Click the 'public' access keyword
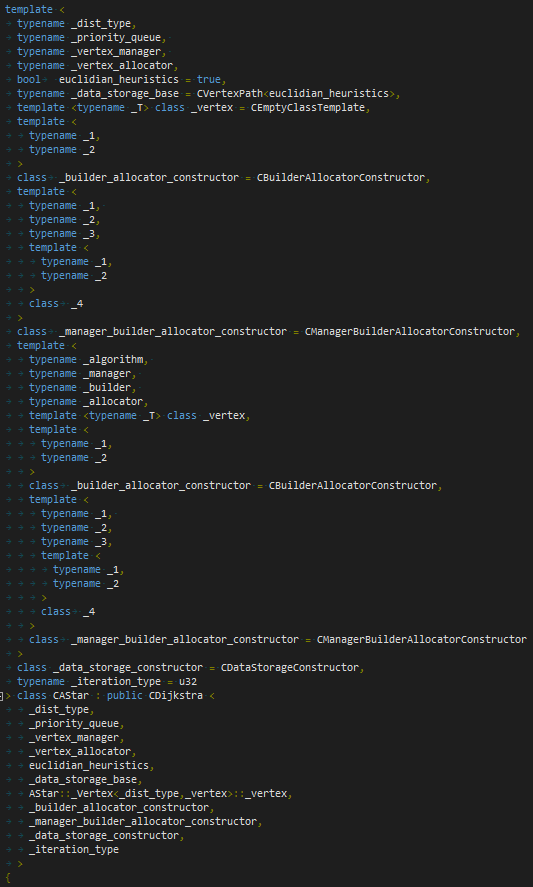Screen dimensions: 533x887 click(124, 695)
